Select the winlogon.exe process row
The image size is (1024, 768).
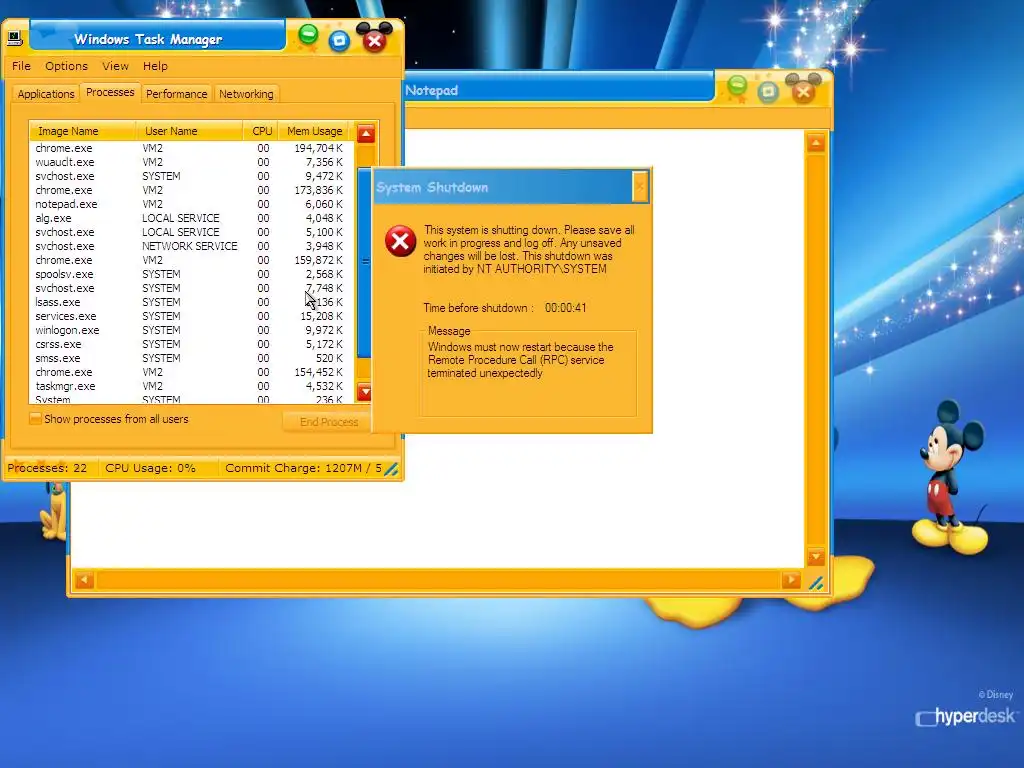tap(191, 330)
